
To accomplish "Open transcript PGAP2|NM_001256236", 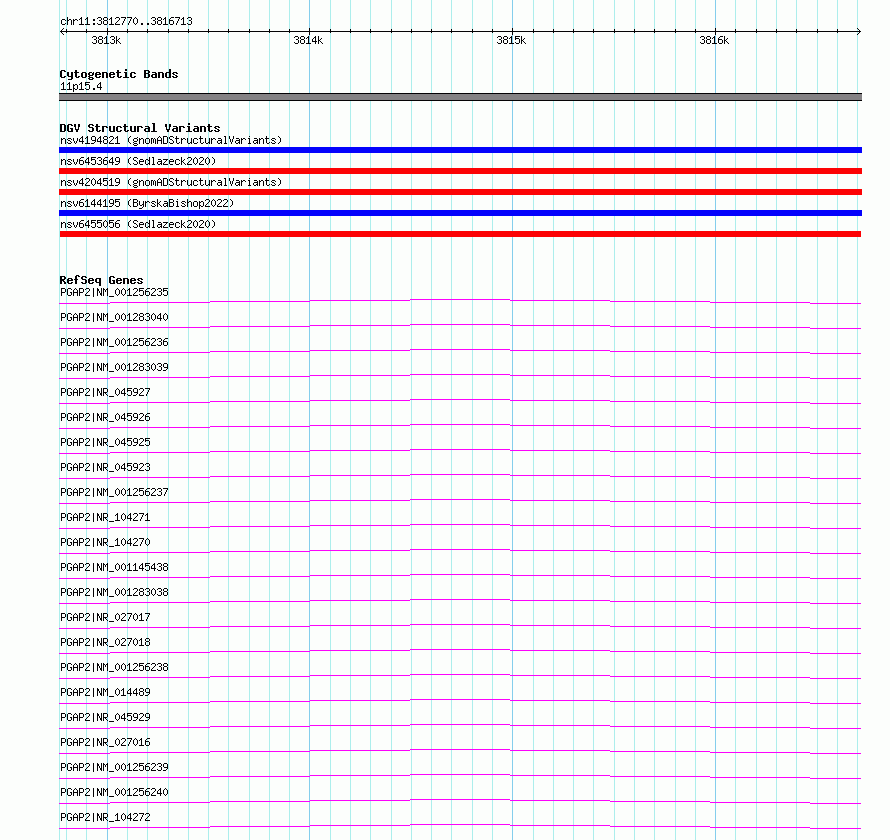I will (114, 342).
